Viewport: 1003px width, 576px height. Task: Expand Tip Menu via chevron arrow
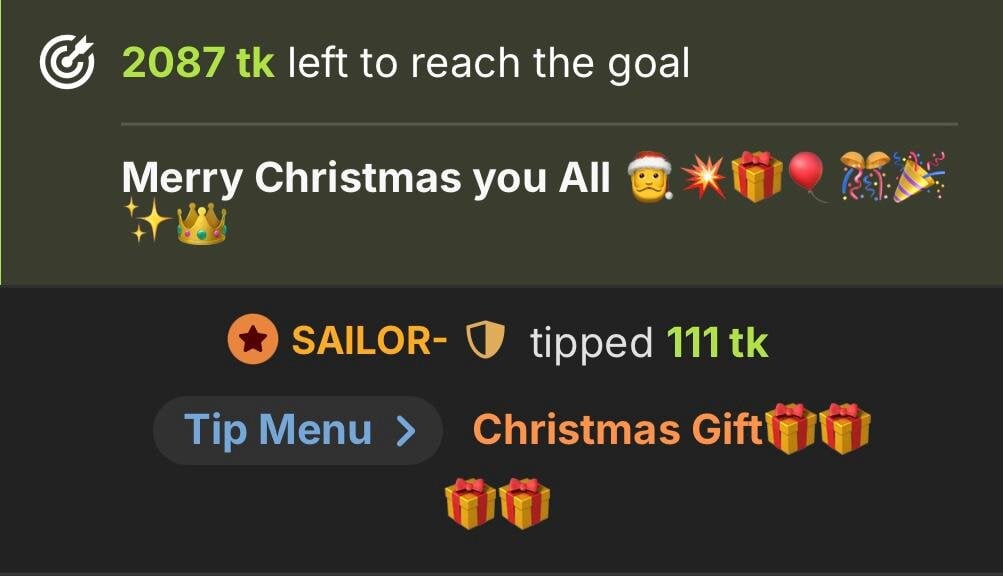(x=406, y=431)
